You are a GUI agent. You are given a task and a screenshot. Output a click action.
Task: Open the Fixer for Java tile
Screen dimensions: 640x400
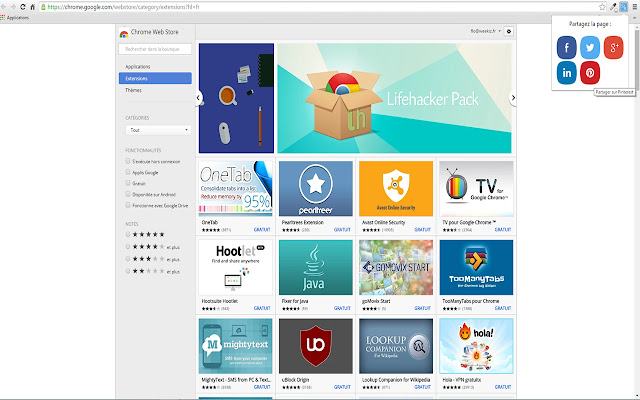[x=316, y=276]
